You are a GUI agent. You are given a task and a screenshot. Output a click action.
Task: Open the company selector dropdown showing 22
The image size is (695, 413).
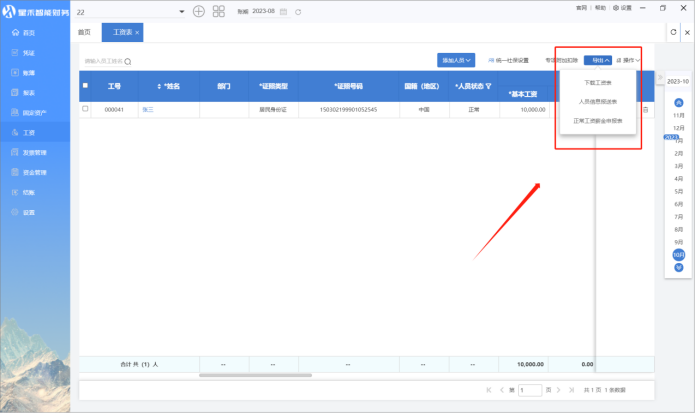(x=180, y=11)
